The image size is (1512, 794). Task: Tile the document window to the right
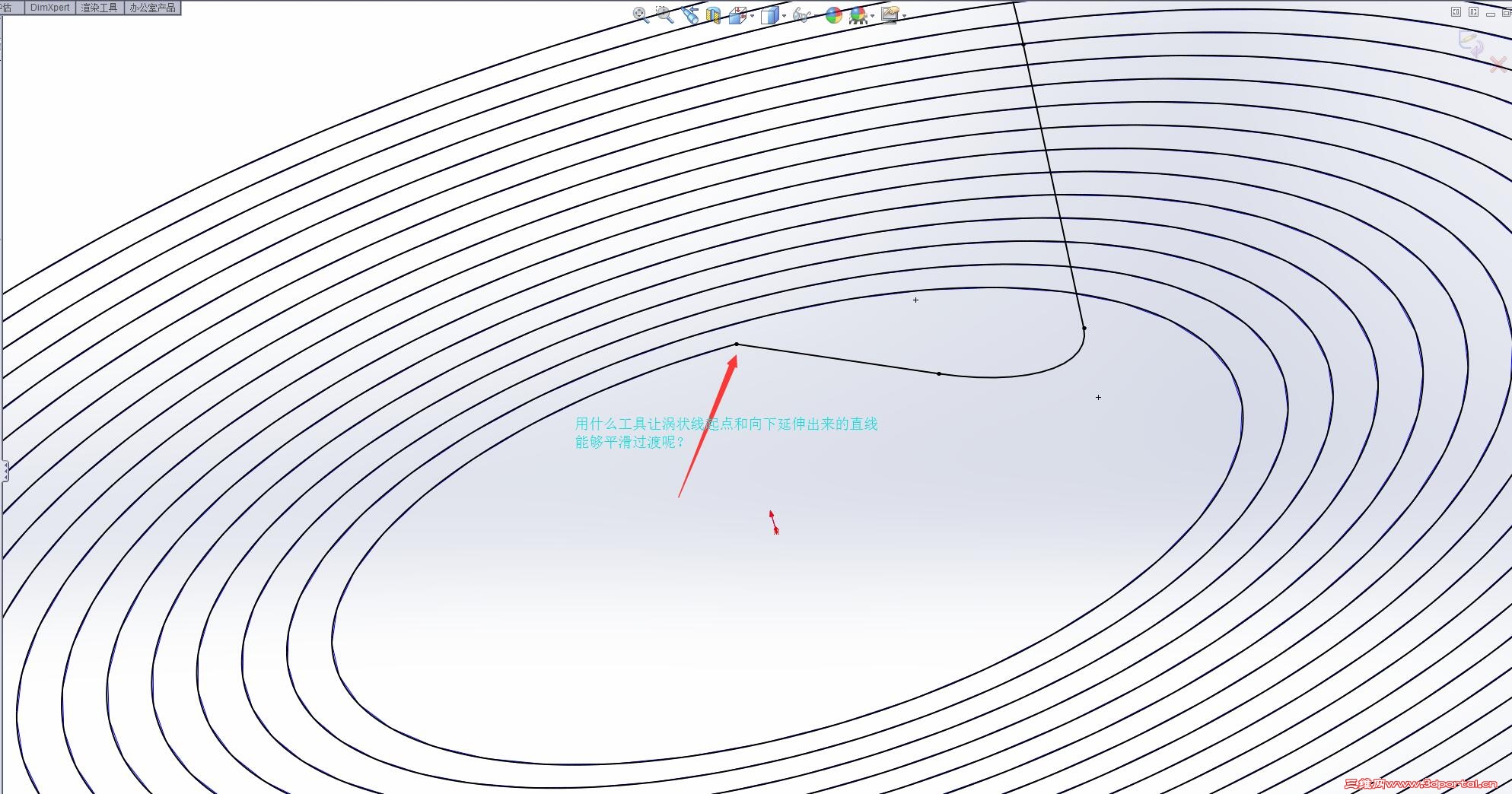[1473, 11]
